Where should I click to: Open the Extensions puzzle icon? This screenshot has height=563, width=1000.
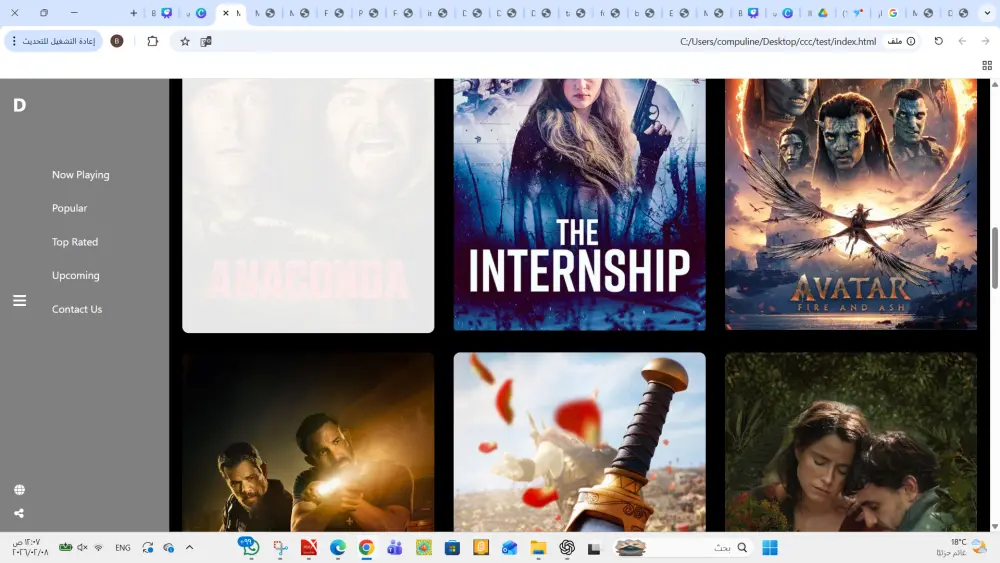click(152, 41)
